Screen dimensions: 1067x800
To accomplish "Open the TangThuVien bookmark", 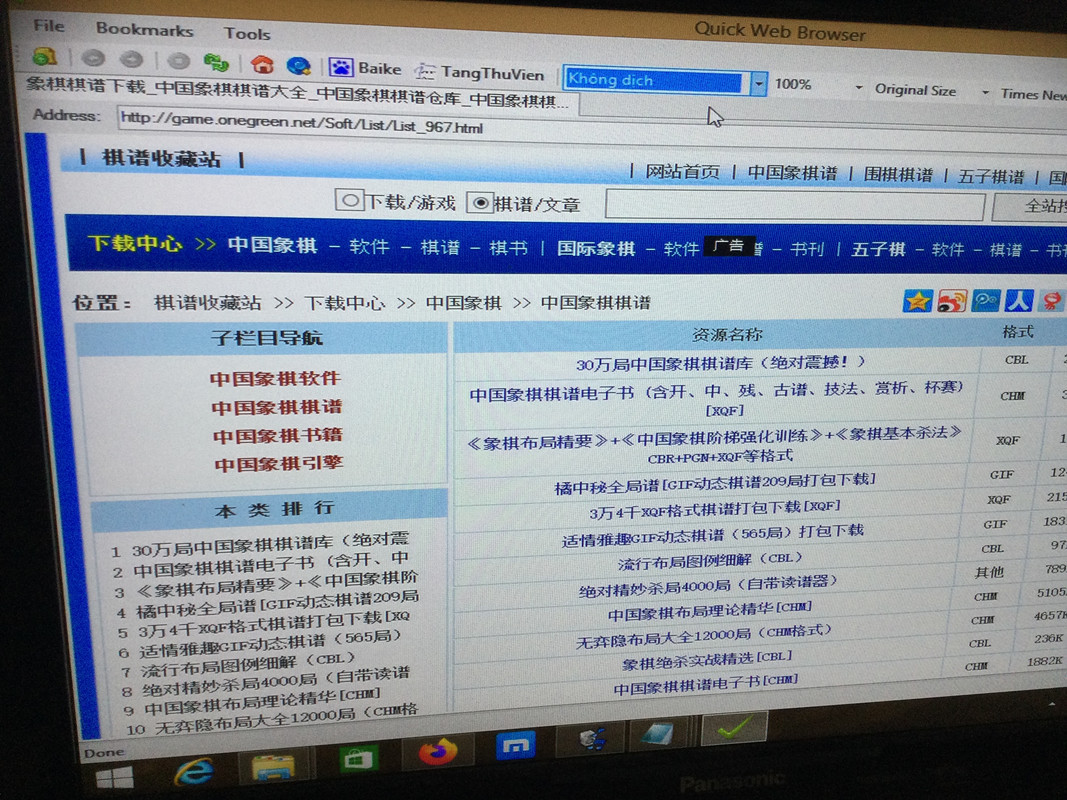I will click(x=480, y=72).
